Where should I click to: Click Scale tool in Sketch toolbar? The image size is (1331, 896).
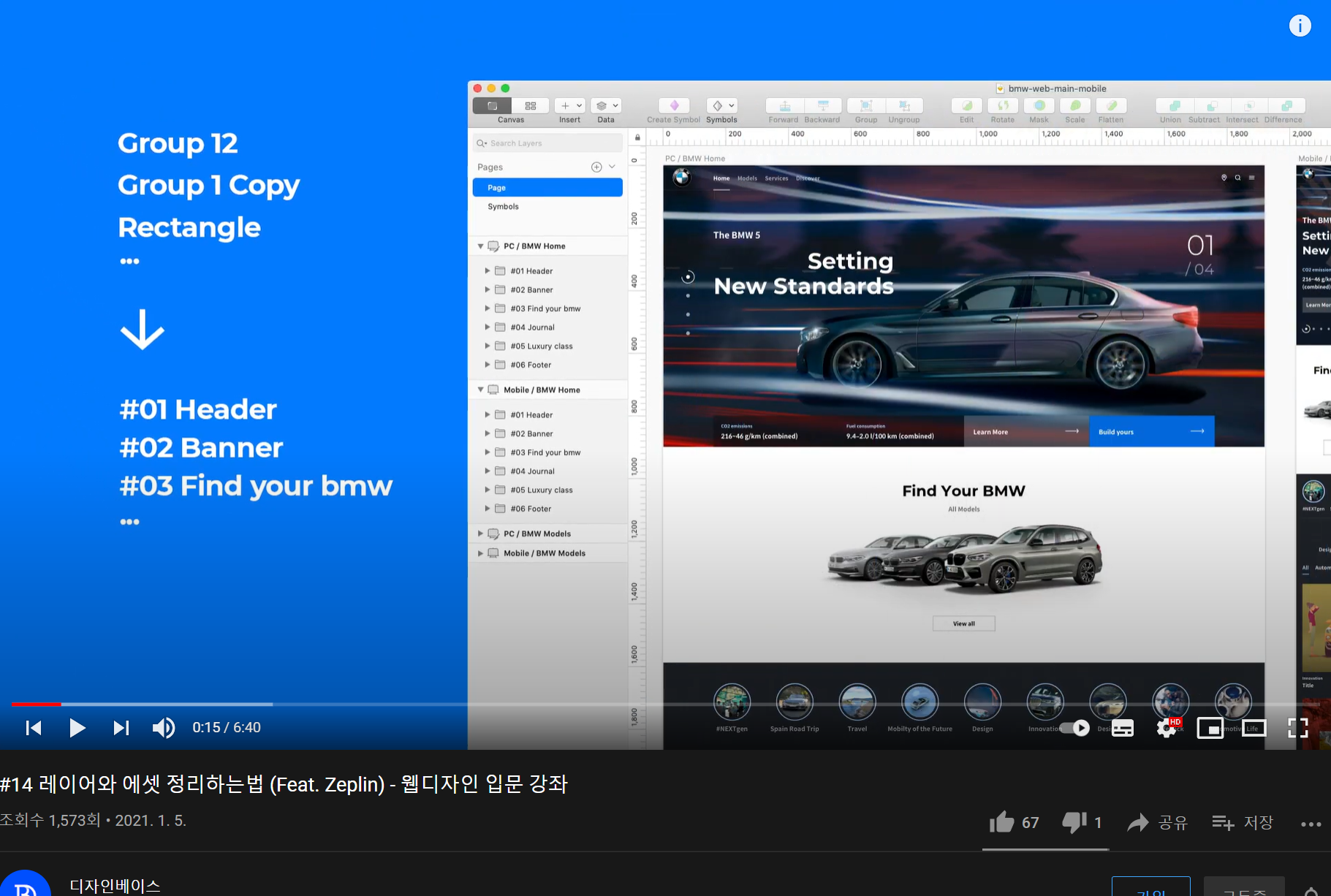pos(1075,106)
